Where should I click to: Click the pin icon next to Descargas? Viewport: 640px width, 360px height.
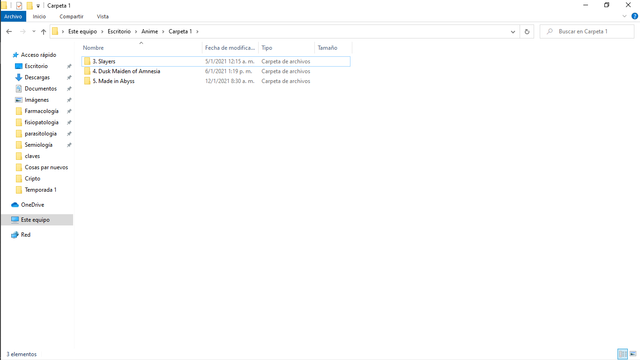69,78
